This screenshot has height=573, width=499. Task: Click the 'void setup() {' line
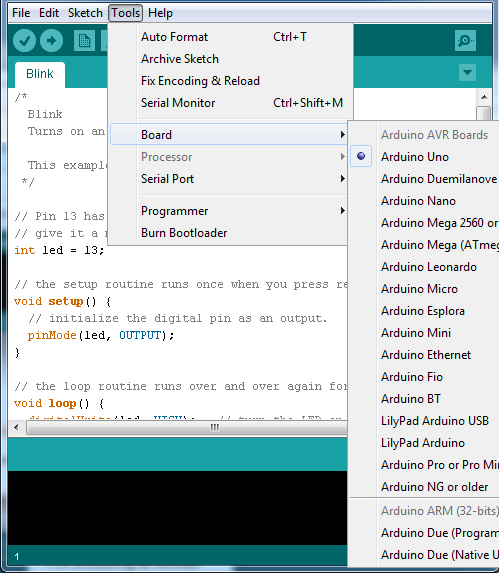62,301
